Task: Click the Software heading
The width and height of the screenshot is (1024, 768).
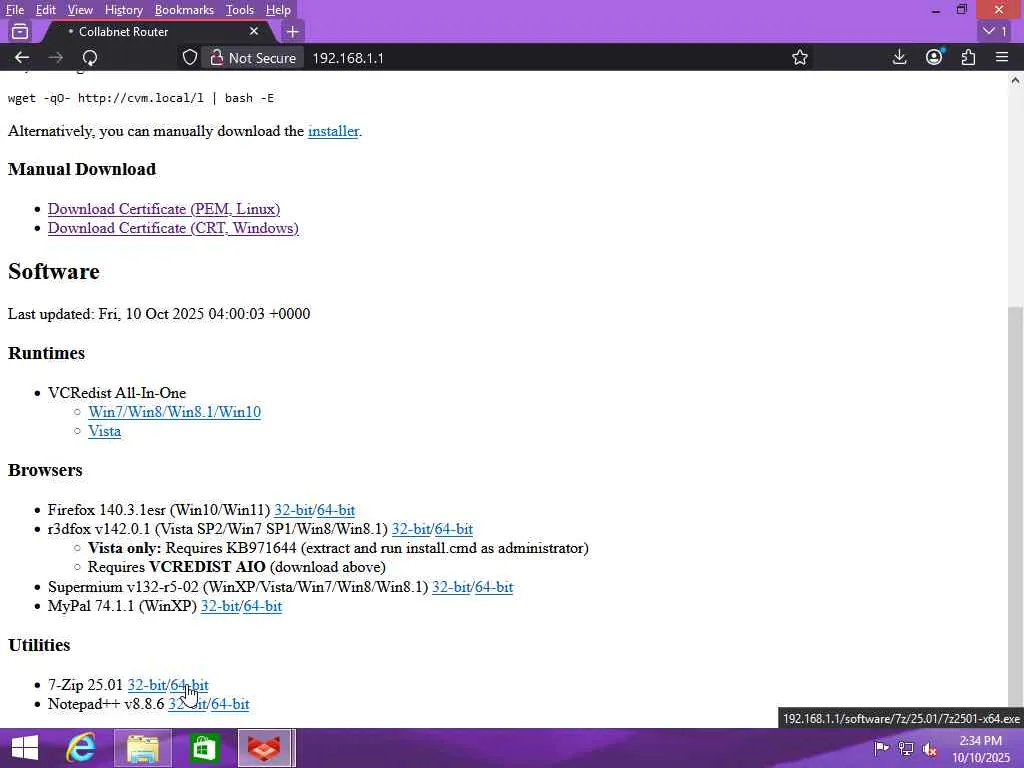Action: pos(54,271)
